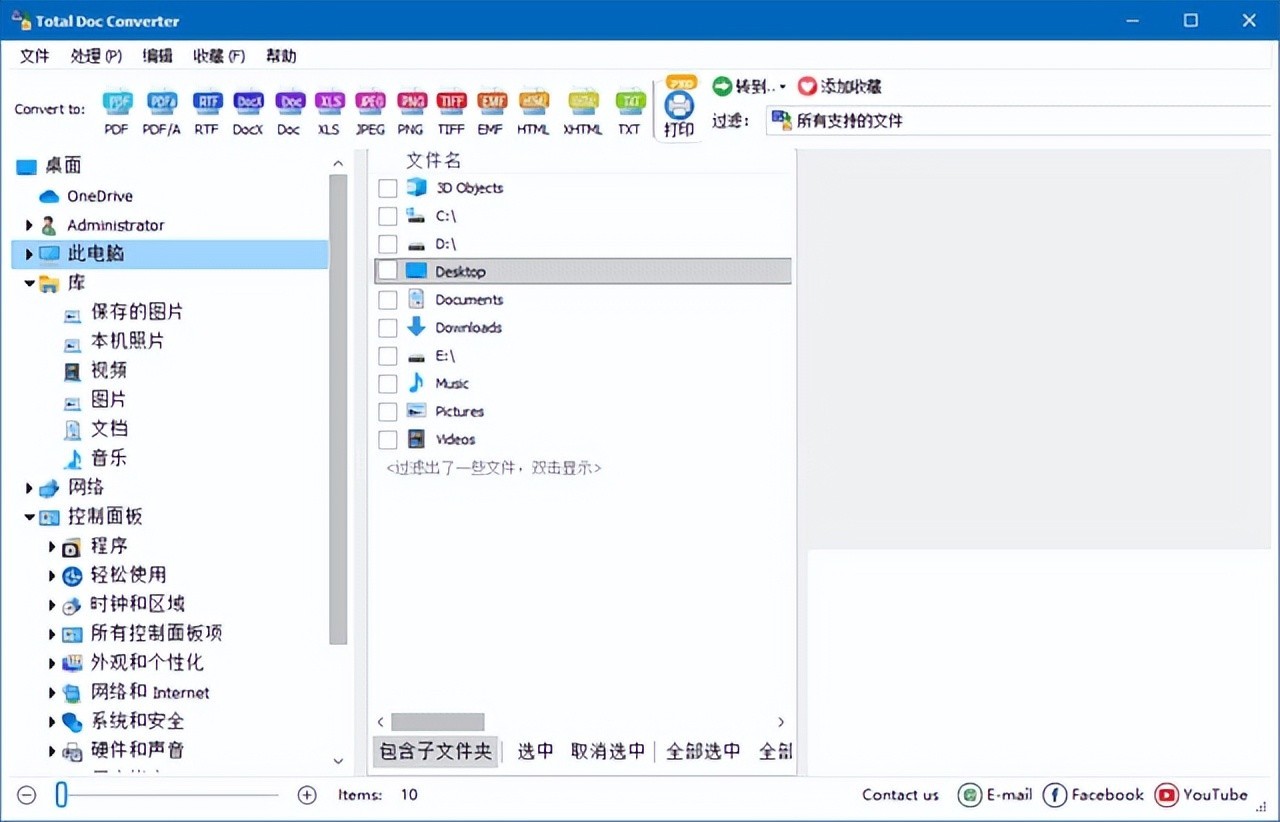Expand the 轻松使用 tree node
The height and width of the screenshot is (822, 1280).
[52, 575]
